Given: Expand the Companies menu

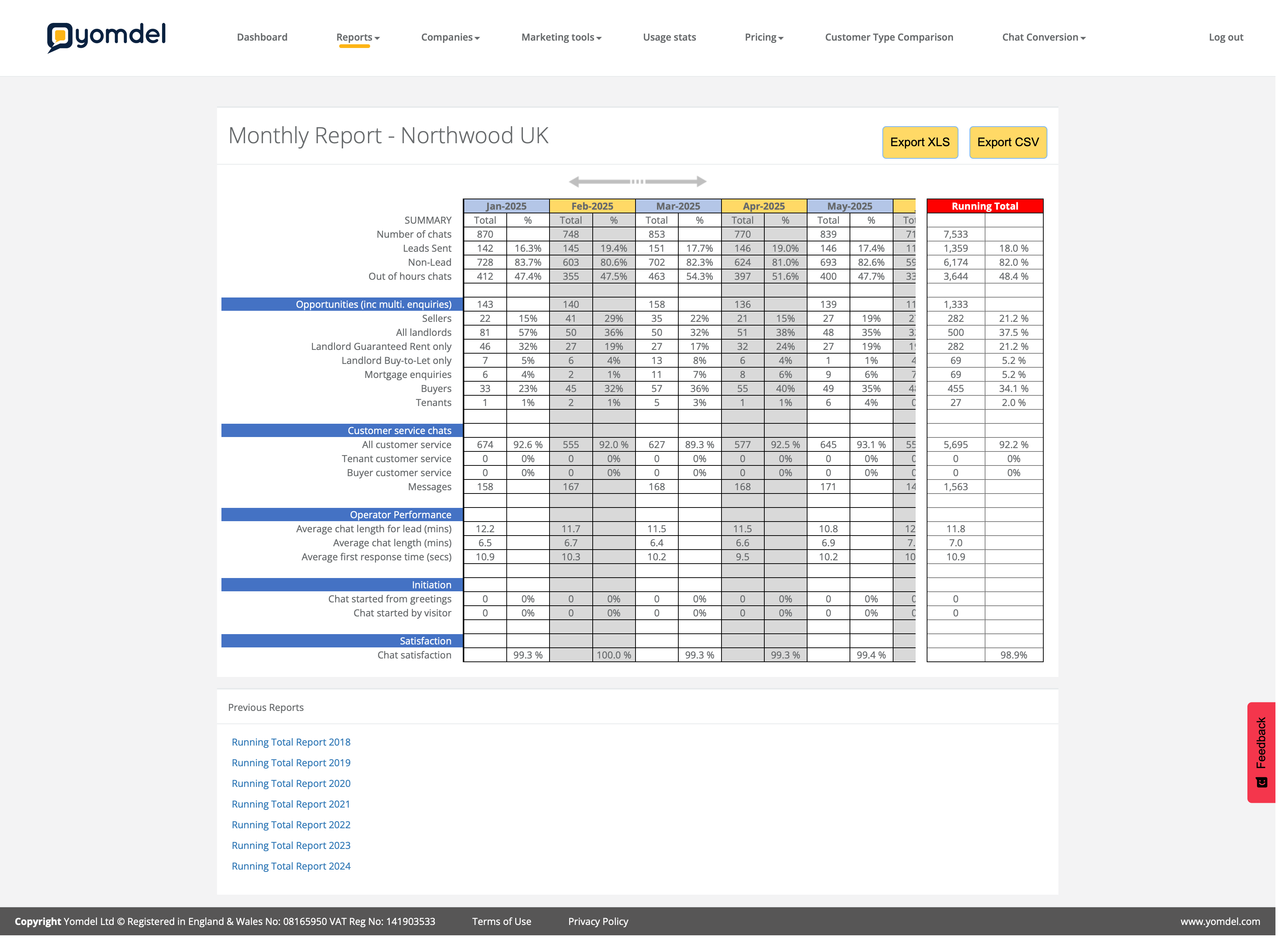Looking at the screenshot, I should point(450,38).
